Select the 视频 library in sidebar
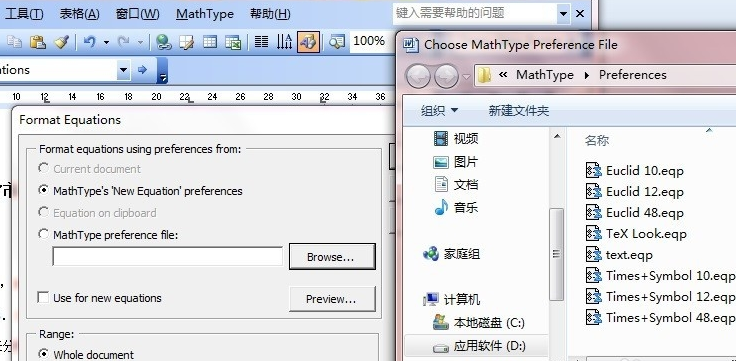The height and width of the screenshot is (361, 736). [455, 138]
